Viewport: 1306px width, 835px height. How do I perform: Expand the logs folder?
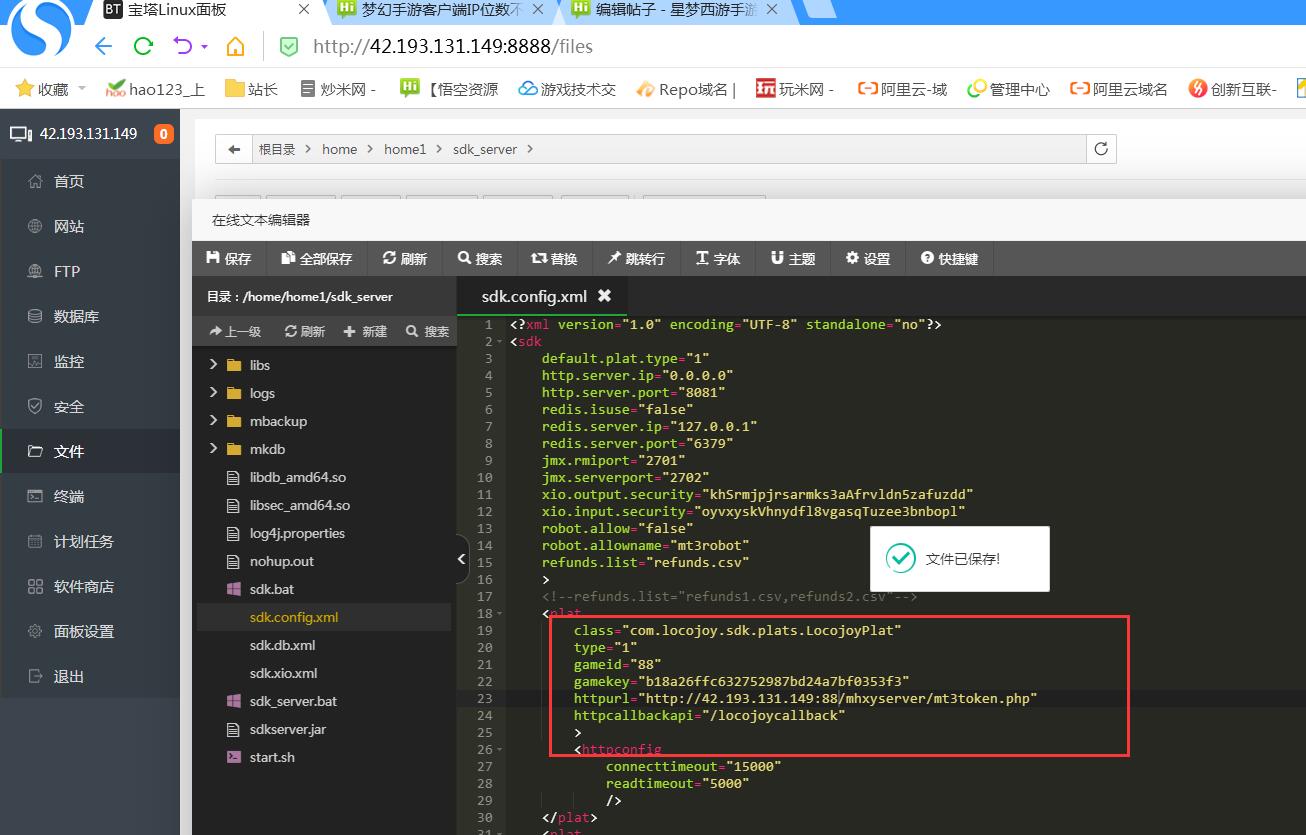click(x=214, y=393)
